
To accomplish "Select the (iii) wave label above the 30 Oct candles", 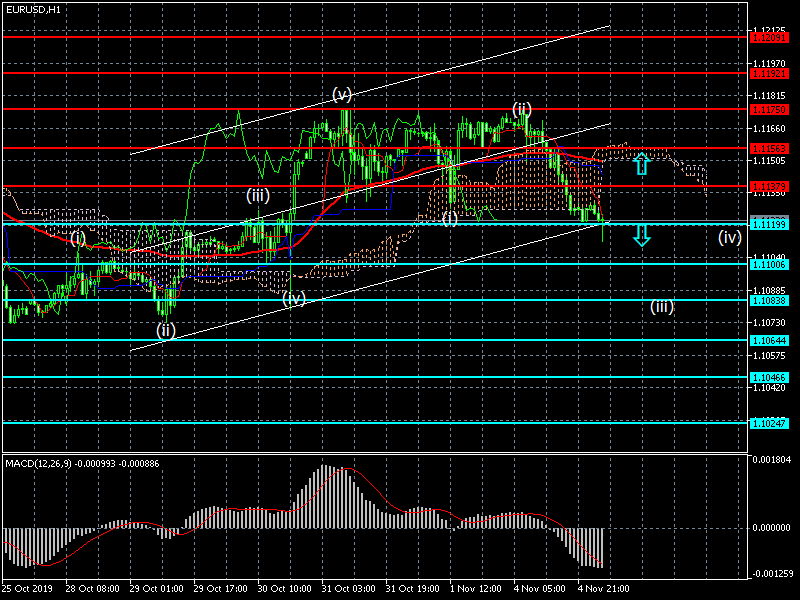I will (258, 195).
